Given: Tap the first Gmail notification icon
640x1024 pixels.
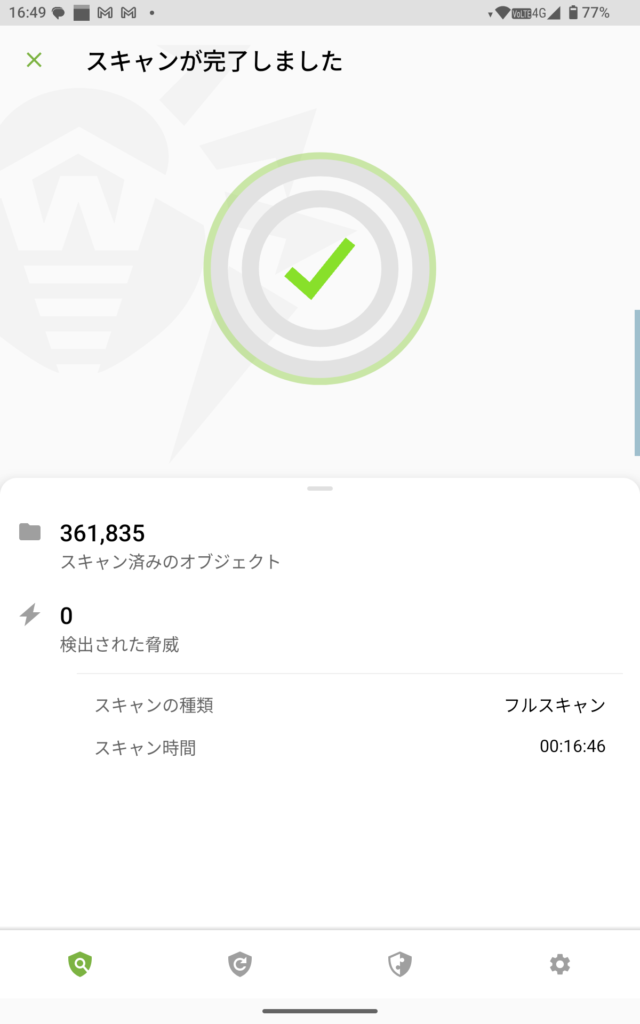Looking at the screenshot, I should pos(105,13).
